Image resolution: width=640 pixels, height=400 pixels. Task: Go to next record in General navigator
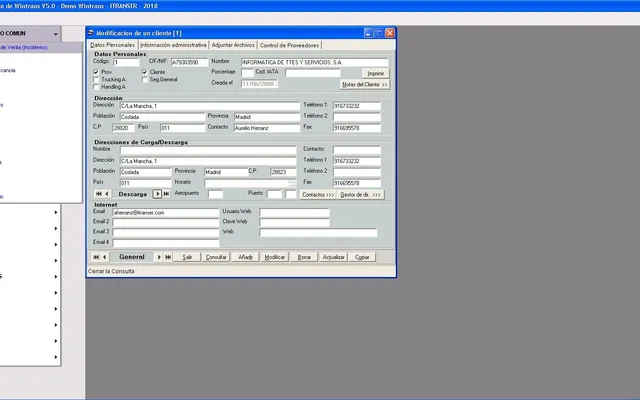pyautogui.click(x=159, y=257)
